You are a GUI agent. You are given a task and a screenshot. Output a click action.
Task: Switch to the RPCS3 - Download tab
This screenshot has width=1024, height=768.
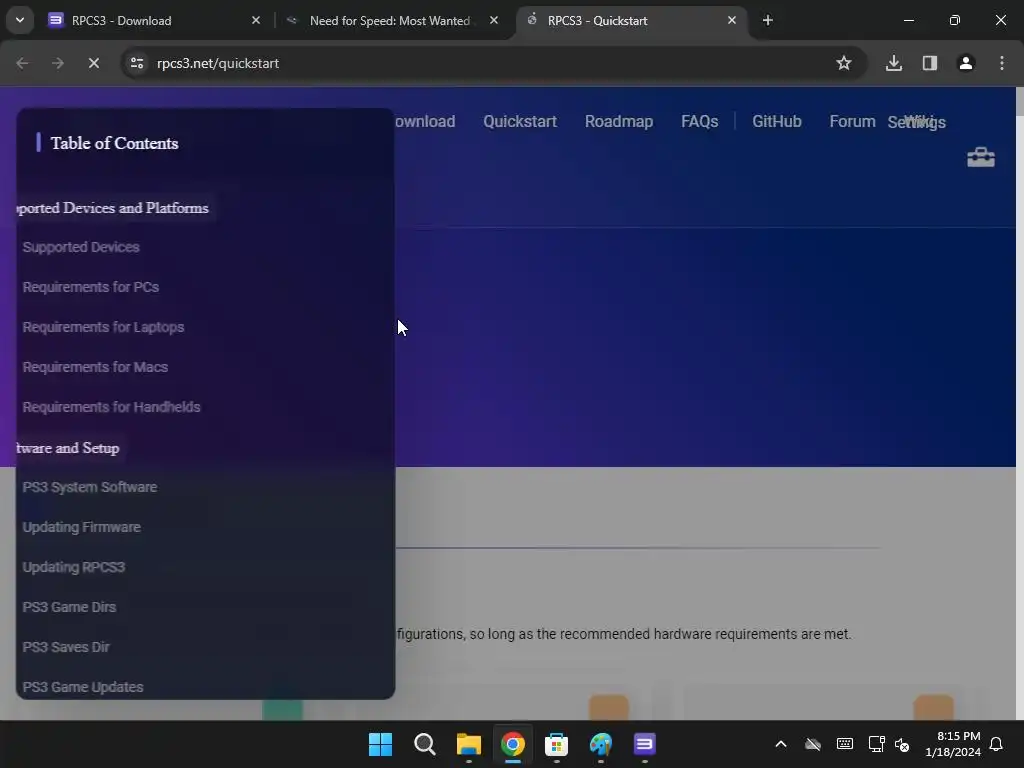click(155, 20)
